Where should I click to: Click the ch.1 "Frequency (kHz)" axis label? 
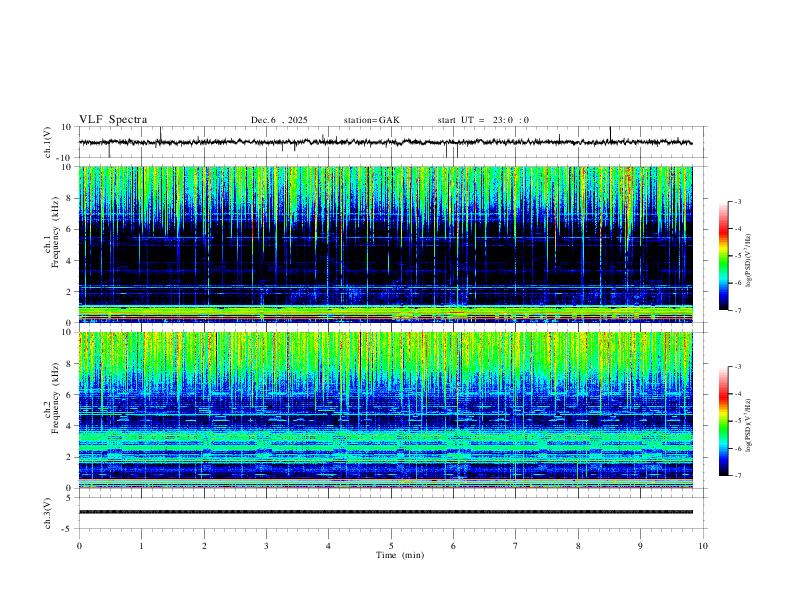point(55,232)
